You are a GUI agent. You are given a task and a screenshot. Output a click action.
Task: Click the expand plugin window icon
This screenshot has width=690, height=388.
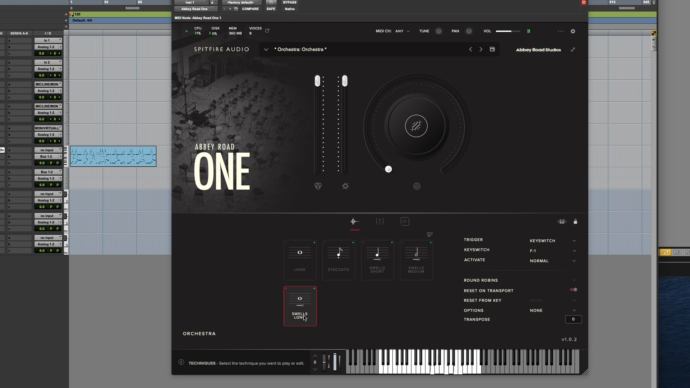(573, 50)
